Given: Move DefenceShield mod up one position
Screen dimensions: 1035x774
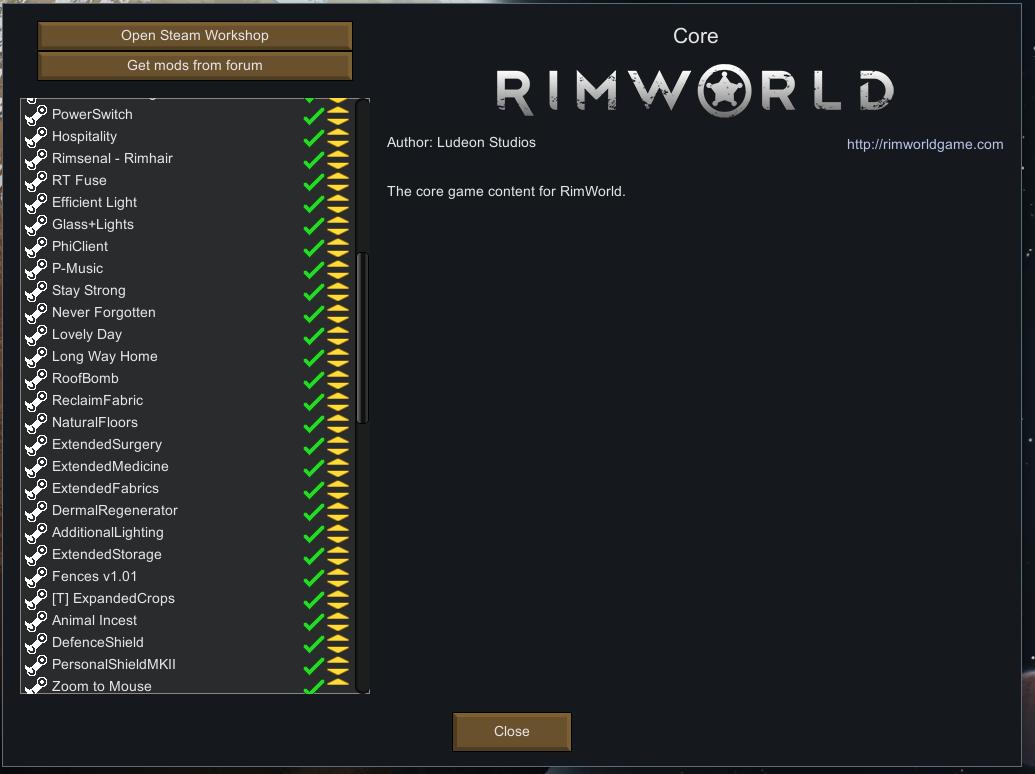Looking at the screenshot, I should (x=338, y=638).
